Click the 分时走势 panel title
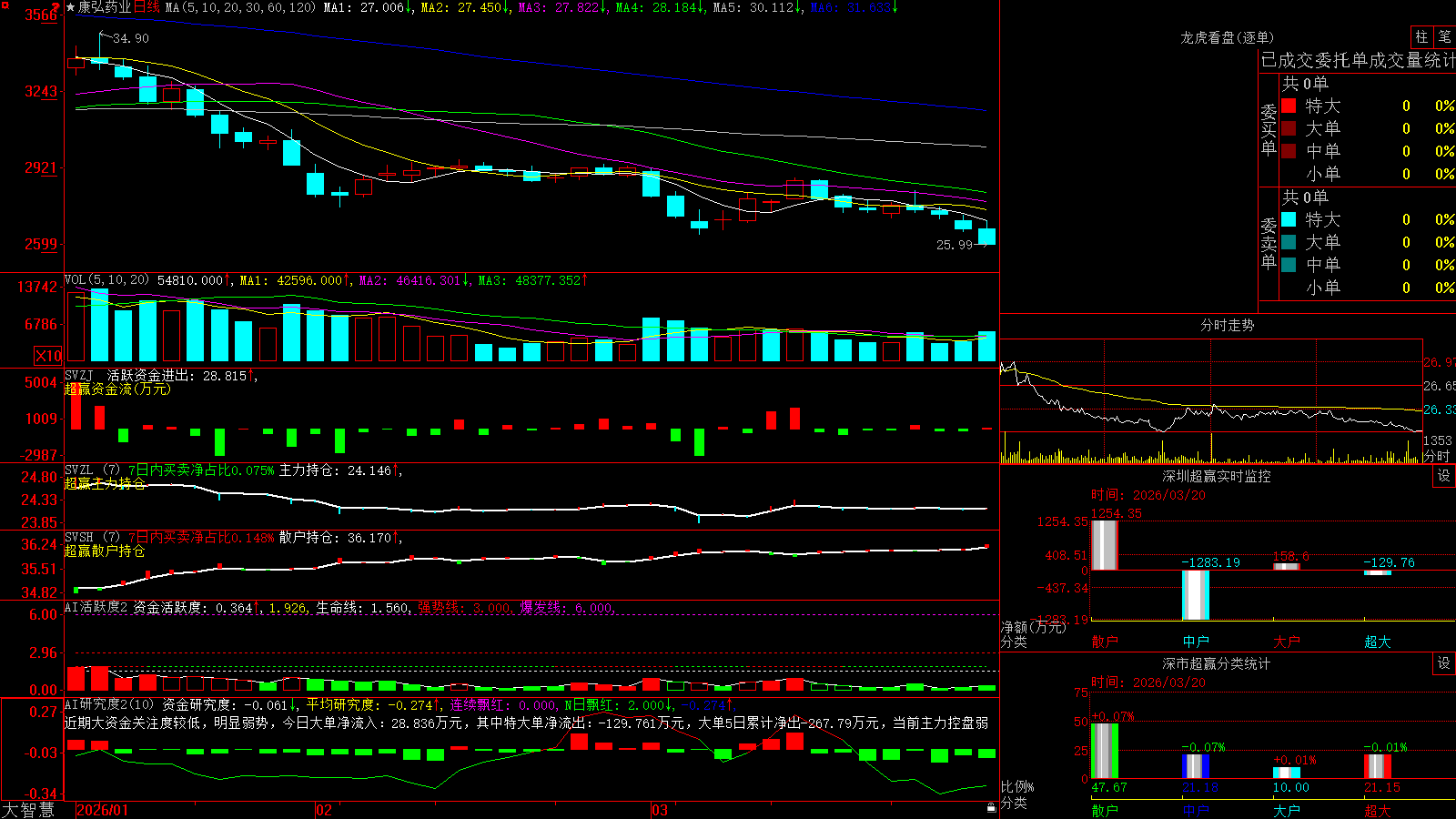 [x=1227, y=325]
